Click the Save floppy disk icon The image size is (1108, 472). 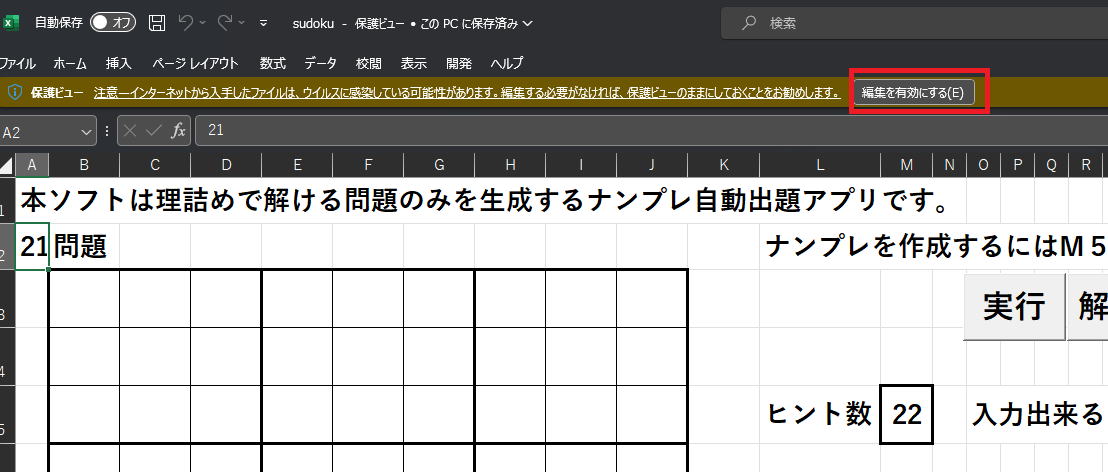pos(157,22)
